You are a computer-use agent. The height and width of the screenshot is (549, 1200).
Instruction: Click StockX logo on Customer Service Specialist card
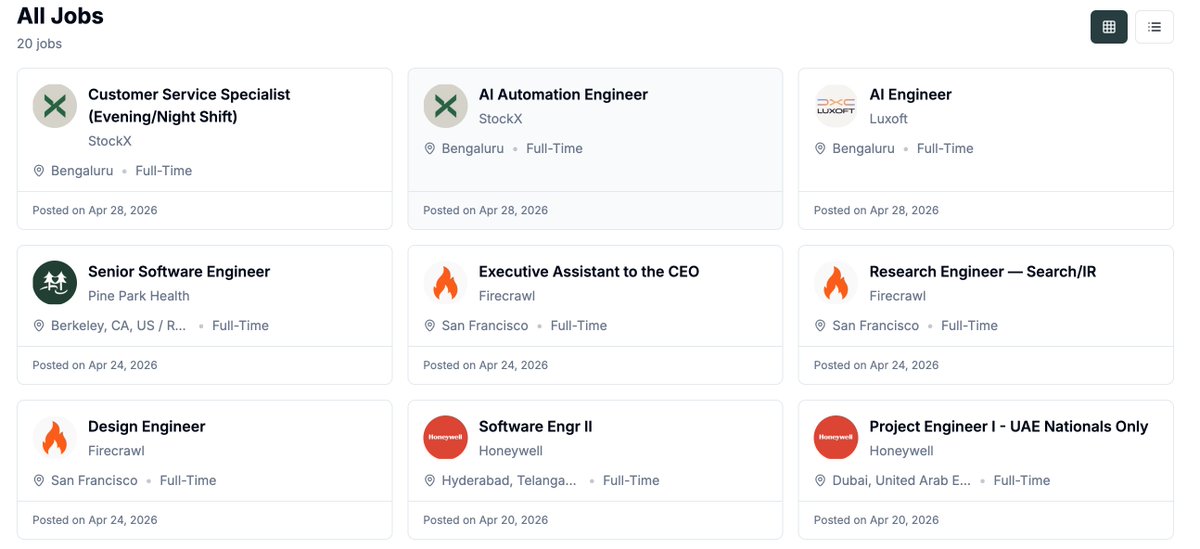point(55,106)
